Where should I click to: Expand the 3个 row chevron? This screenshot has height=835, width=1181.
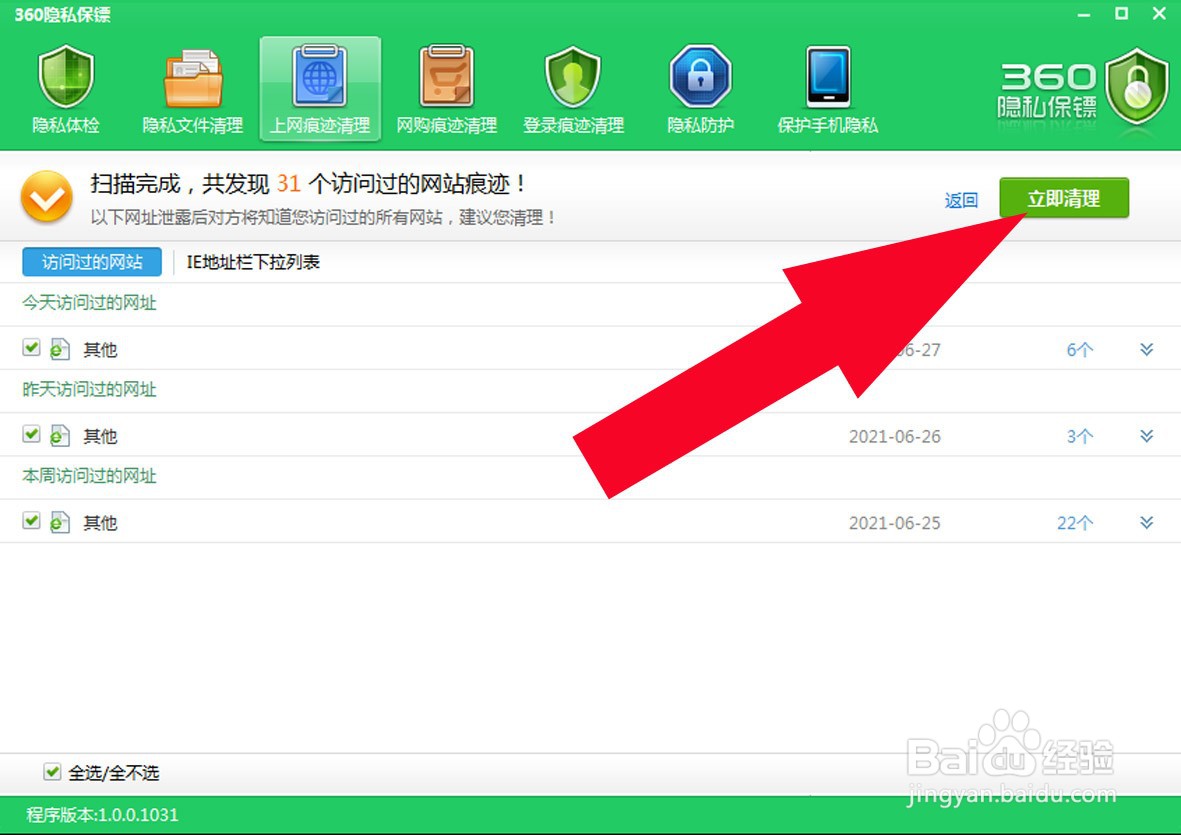pyautogui.click(x=1146, y=436)
